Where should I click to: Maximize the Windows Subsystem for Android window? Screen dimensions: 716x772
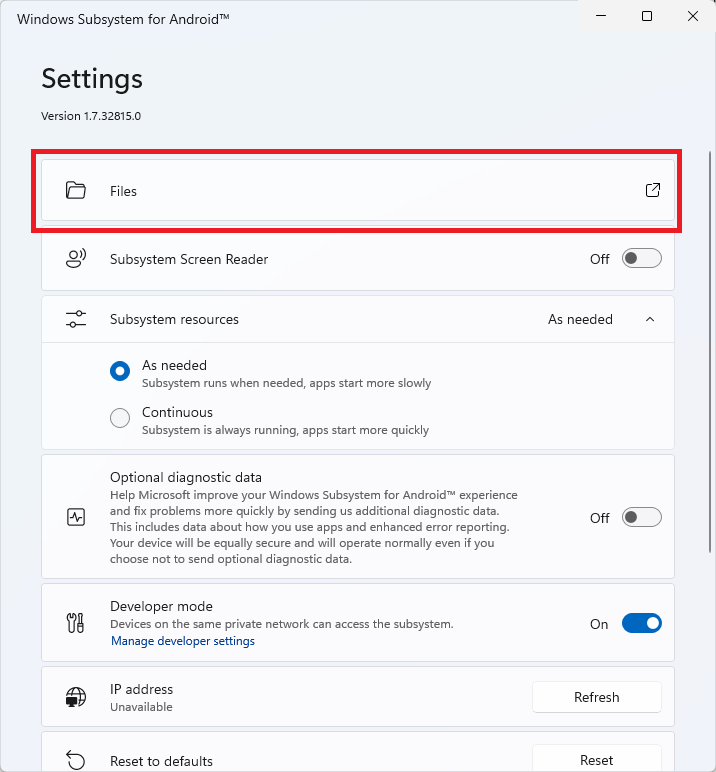click(647, 16)
